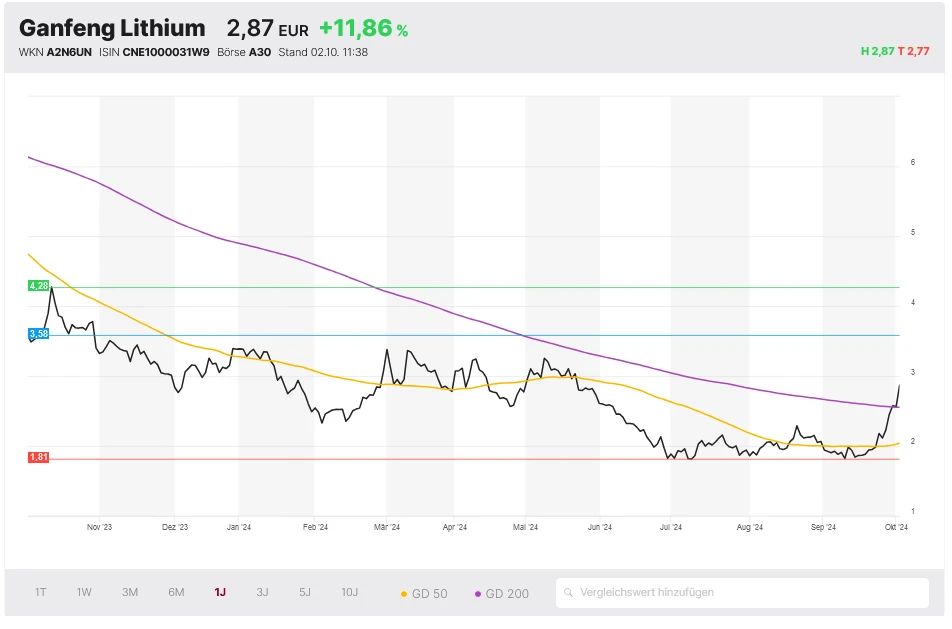Click the red 1,81 price marker
Screen dimensions: 952x629
(39, 458)
